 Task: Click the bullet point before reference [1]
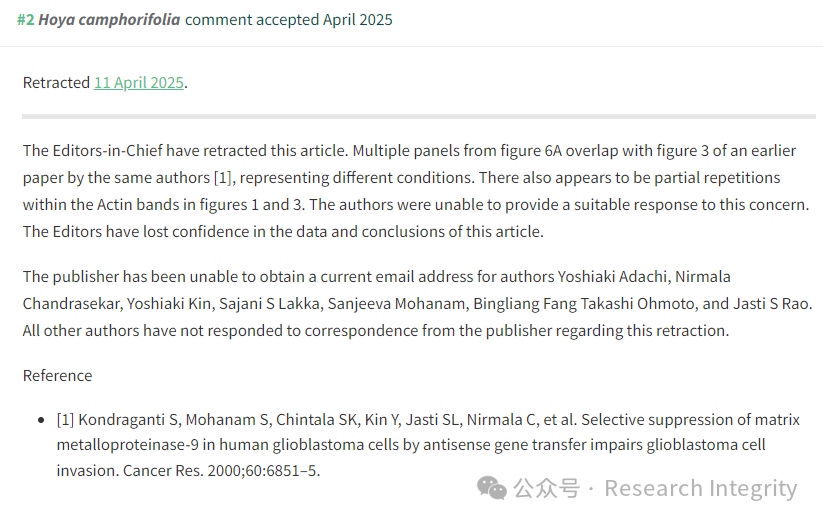click(41, 420)
